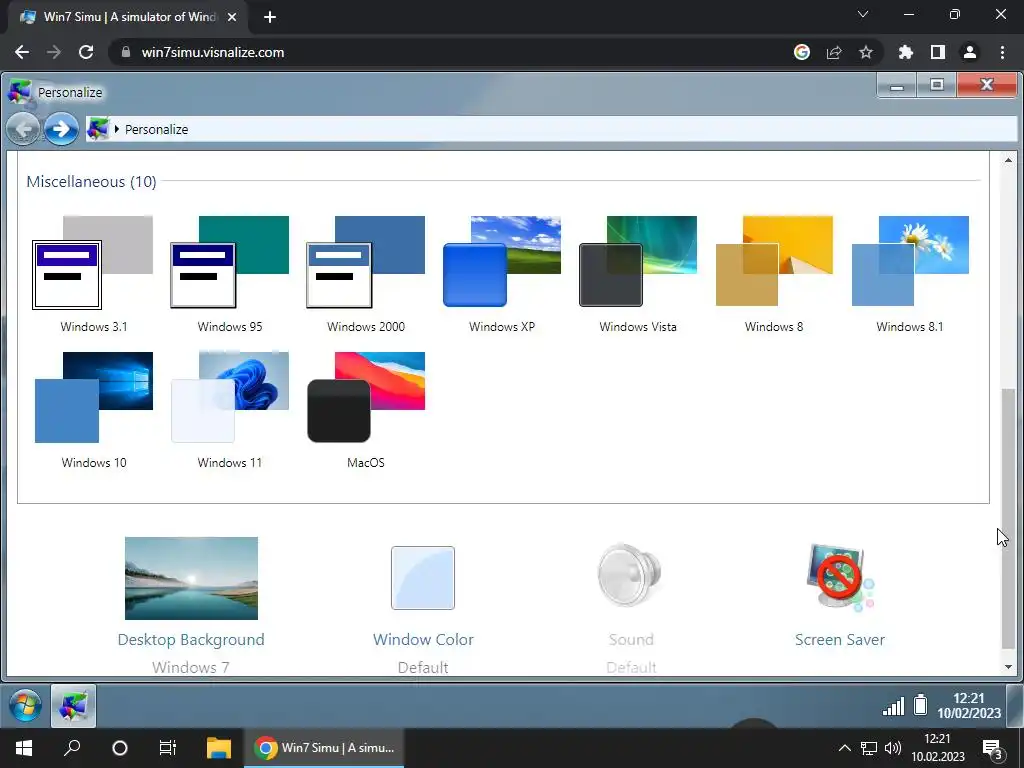Select the Windows 8.1 theme
Image resolution: width=1024 pixels, height=768 pixels.
(x=910, y=274)
